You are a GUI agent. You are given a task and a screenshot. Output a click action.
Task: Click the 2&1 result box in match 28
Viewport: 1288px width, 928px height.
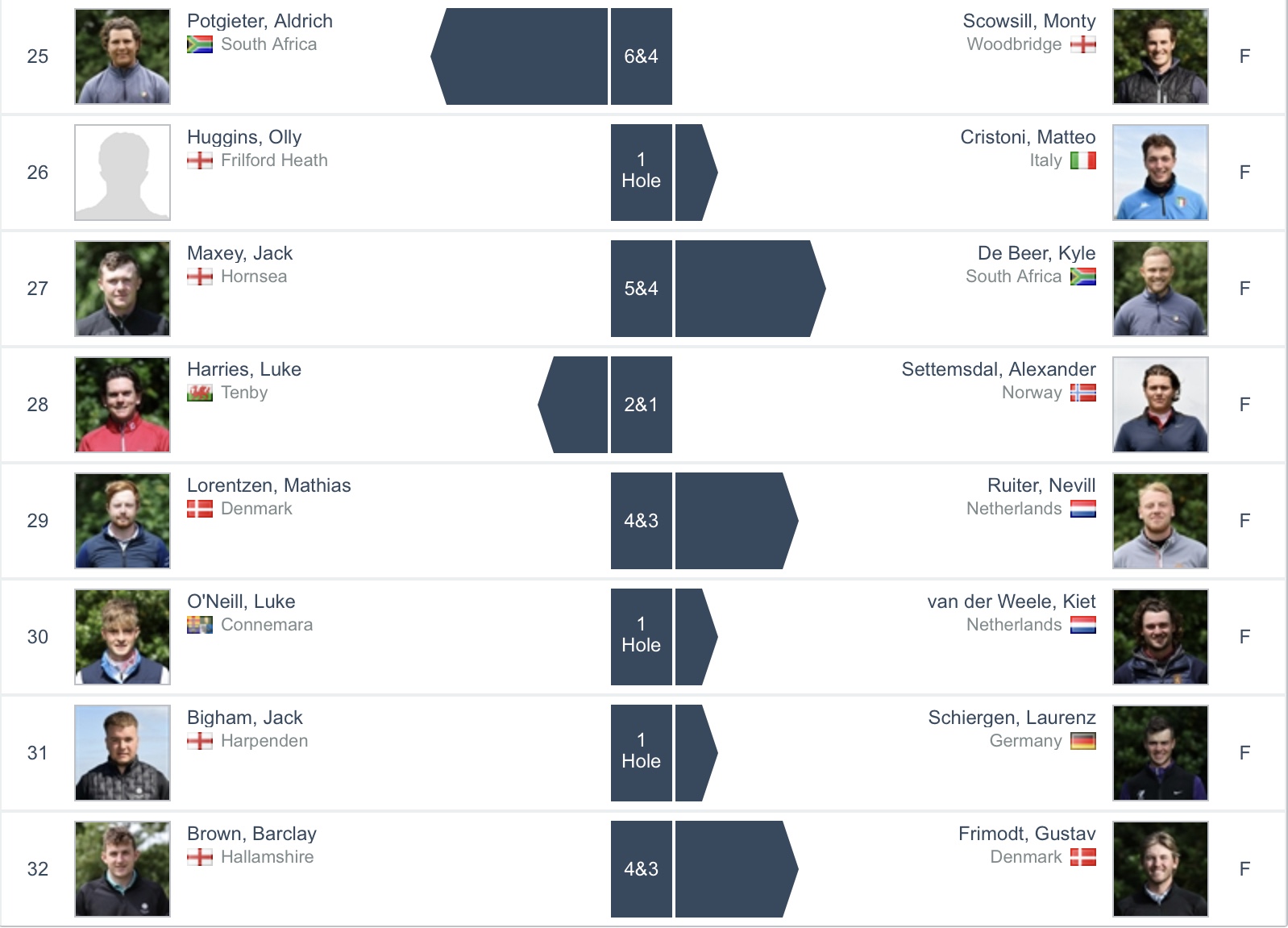tap(641, 405)
